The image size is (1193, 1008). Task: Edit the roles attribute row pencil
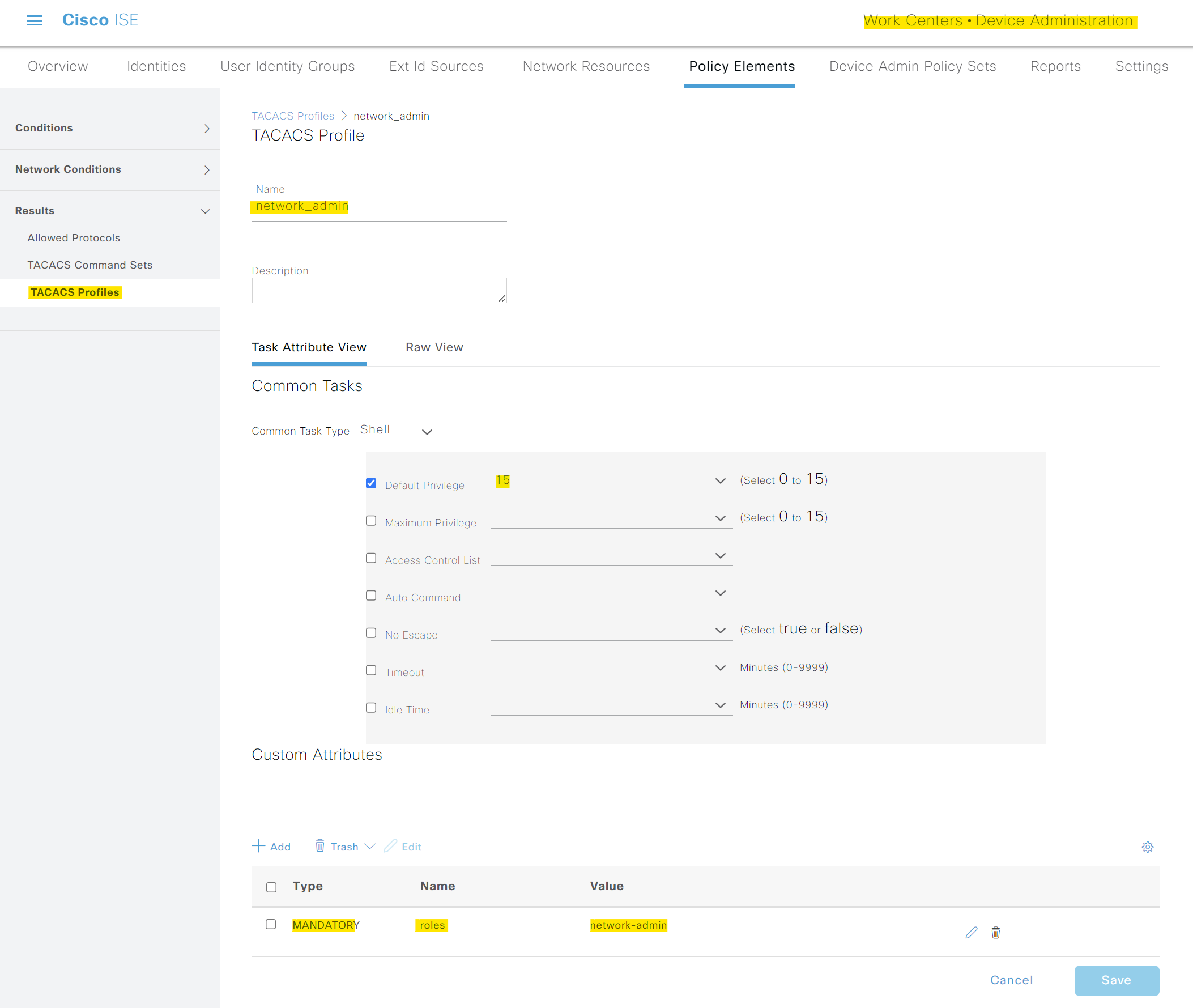point(972,933)
